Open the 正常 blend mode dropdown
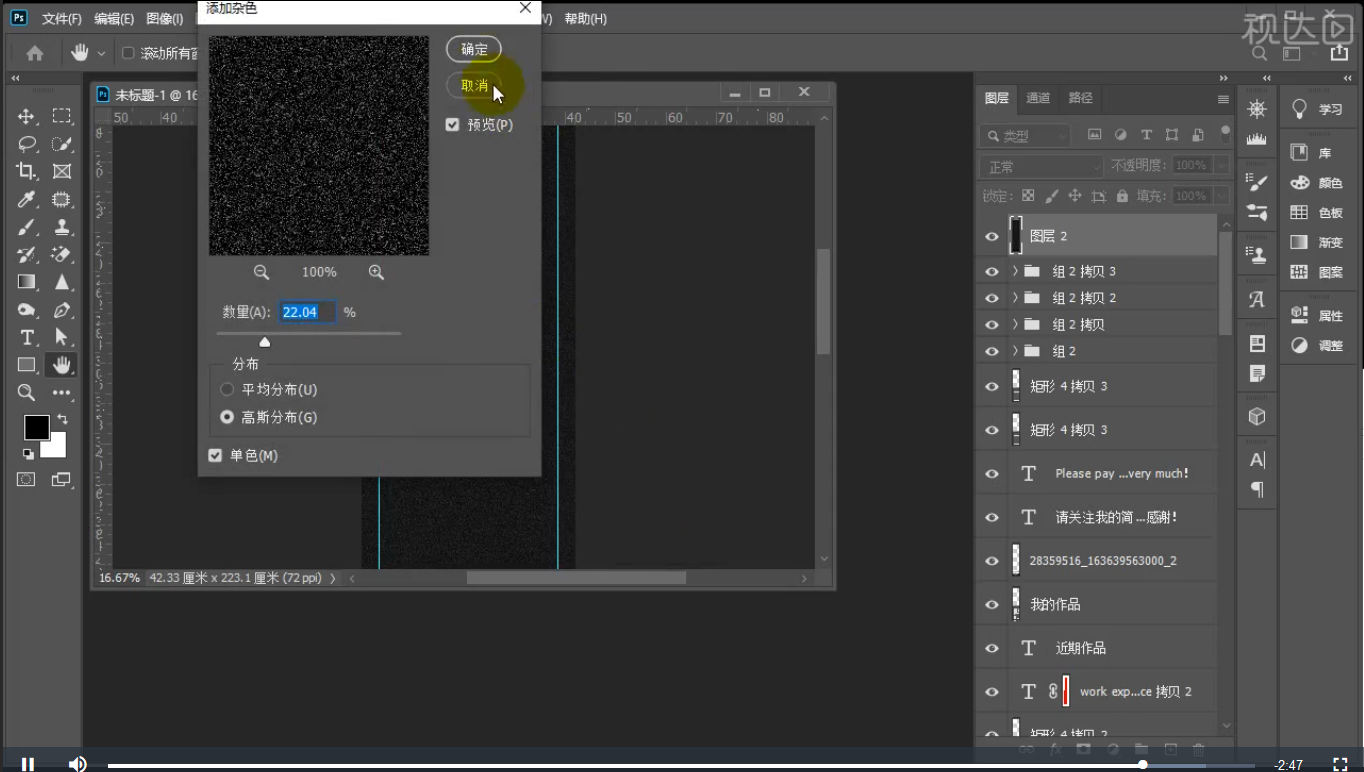The height and width of the screenshot is (772, 1364). [x=1041, y=166]
